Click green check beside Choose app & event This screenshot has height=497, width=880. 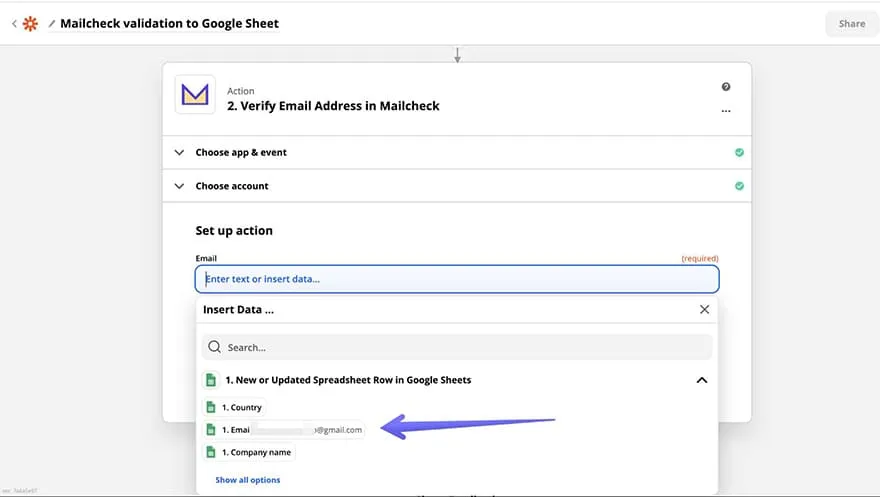click(x=739, y=153)
